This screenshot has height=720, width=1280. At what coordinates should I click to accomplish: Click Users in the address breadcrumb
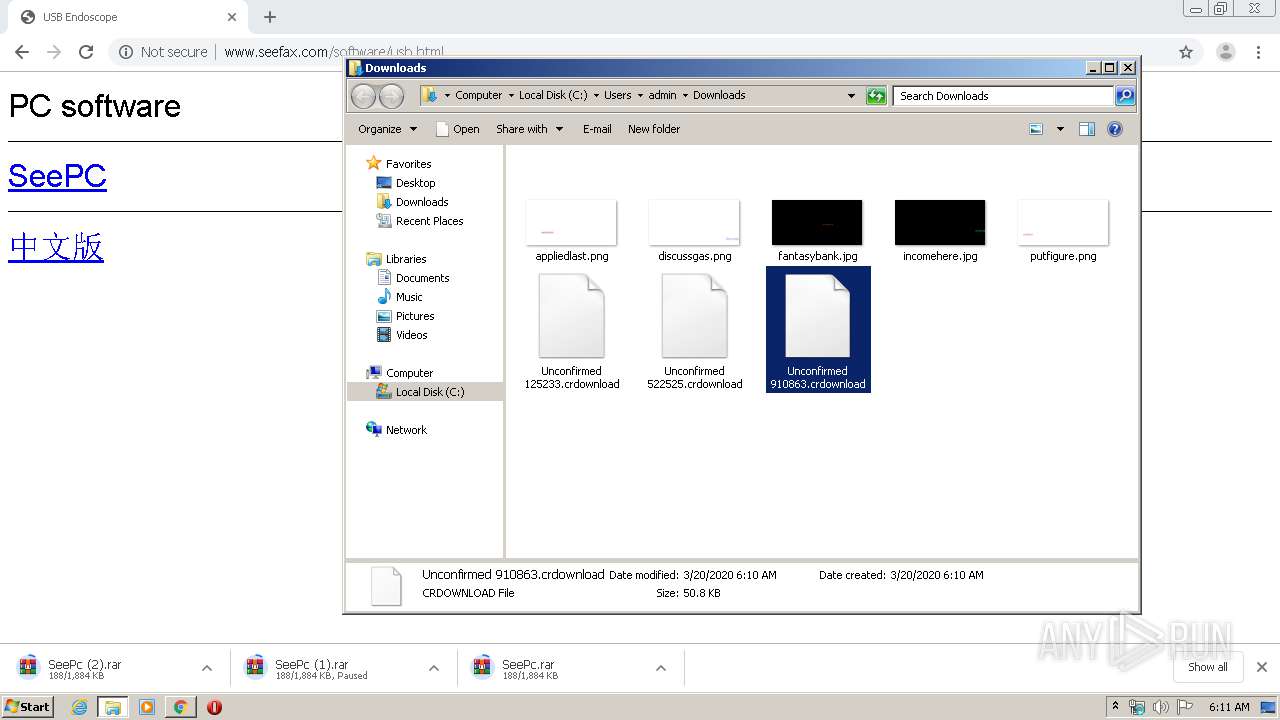(617, 96)
